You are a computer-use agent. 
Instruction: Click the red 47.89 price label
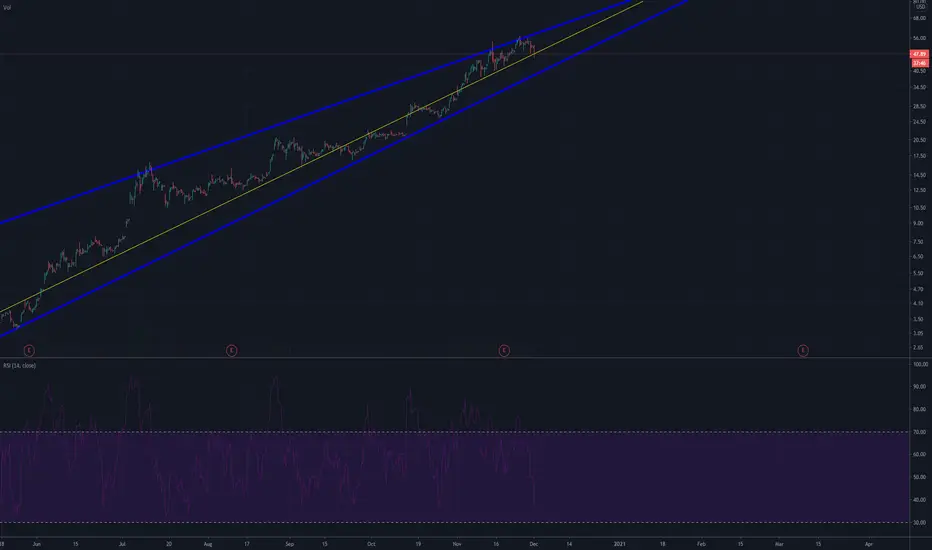(919, 54)
